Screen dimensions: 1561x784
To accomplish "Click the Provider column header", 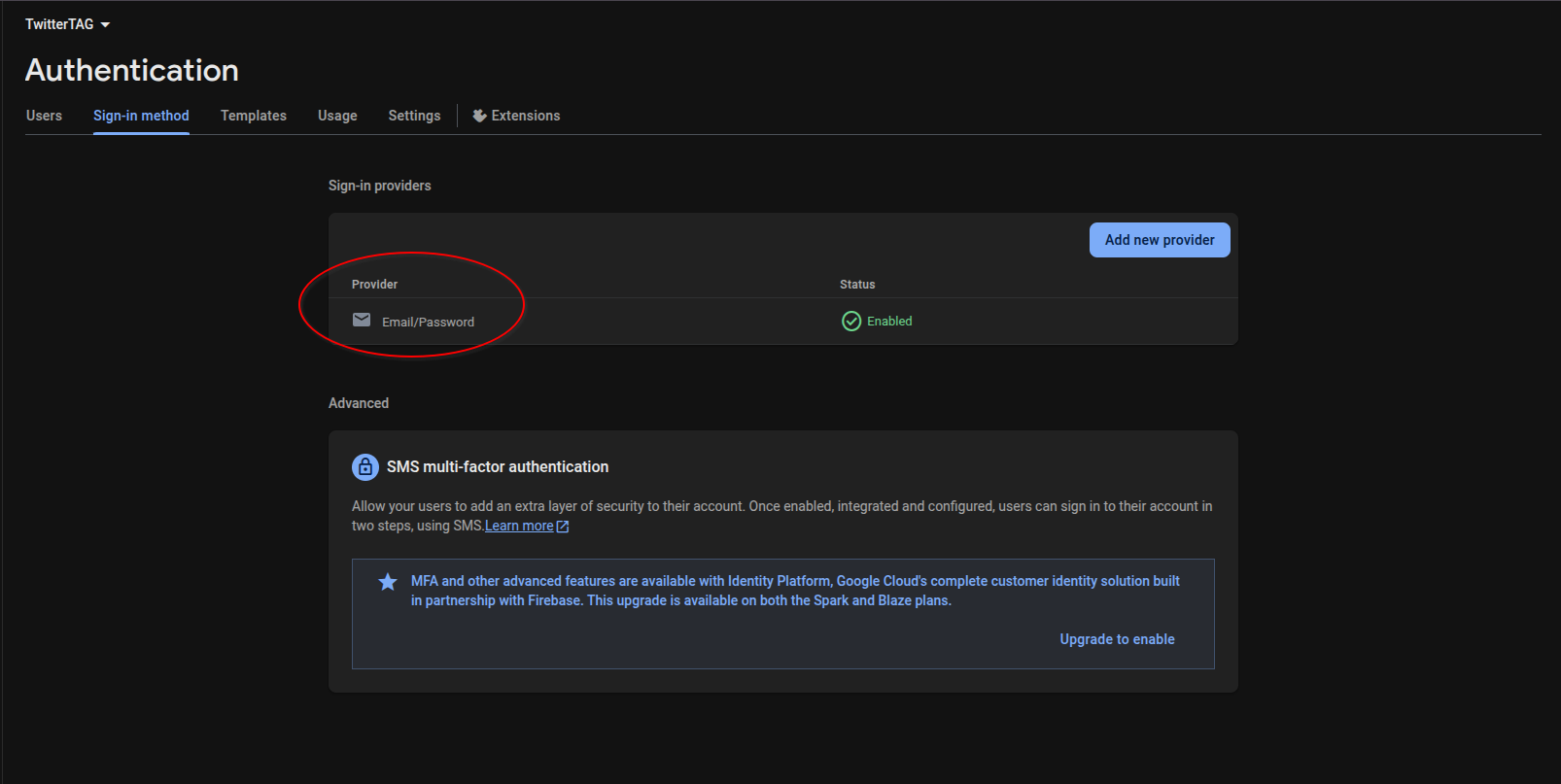I will click(x=374, y=285).
